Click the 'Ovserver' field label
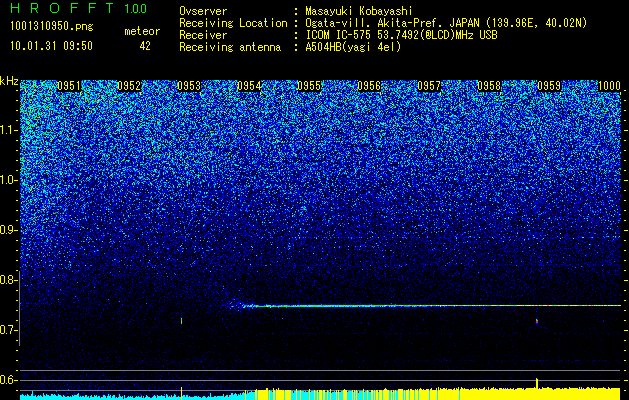629x400 pixels. click(203, 11)
